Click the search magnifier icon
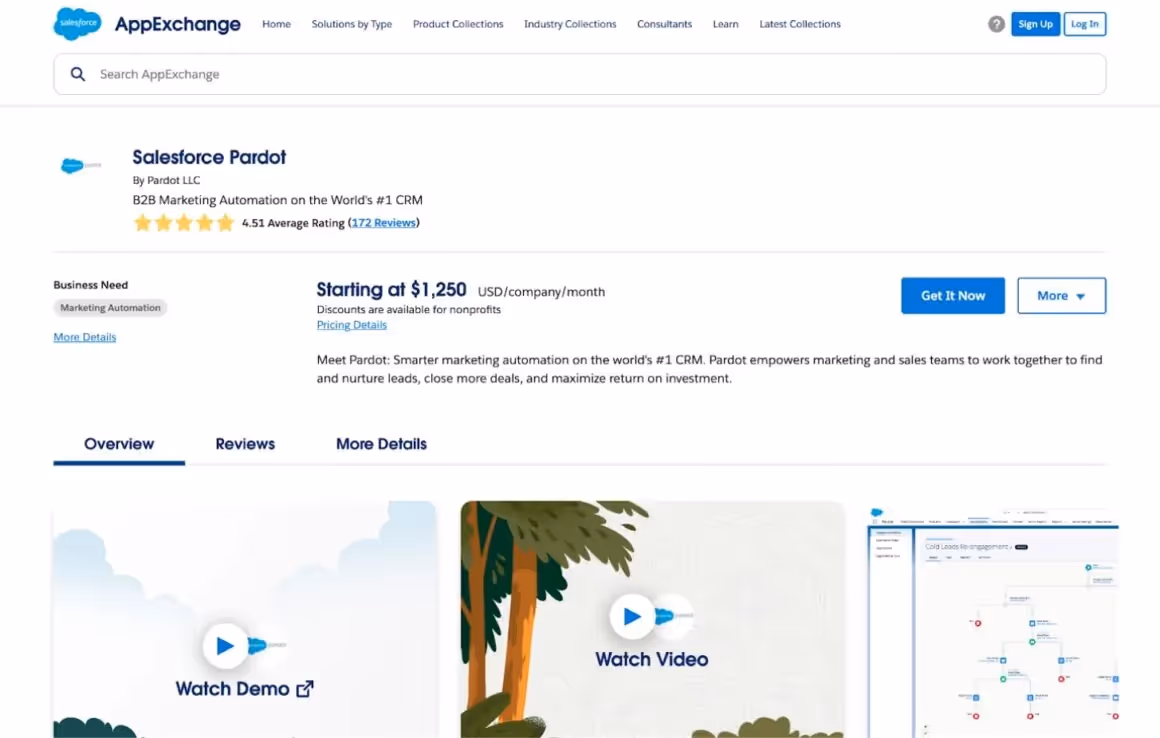The height and width of the screenshot is (738, 1160). (x=78, y=74)
